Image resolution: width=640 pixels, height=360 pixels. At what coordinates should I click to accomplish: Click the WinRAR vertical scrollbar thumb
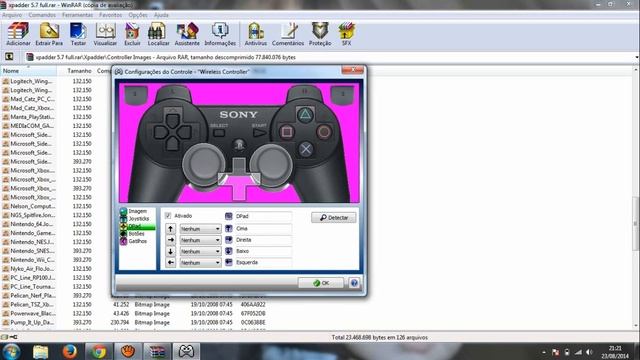[x=636, y=224]
